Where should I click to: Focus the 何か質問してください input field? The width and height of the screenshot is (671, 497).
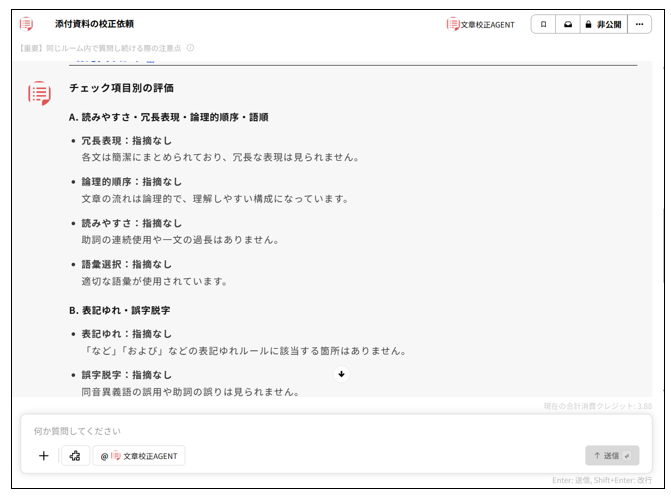300,431
